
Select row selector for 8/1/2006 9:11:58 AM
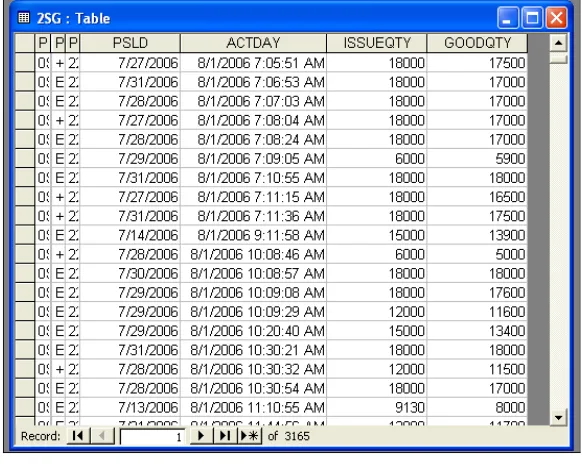pos(24,235)
